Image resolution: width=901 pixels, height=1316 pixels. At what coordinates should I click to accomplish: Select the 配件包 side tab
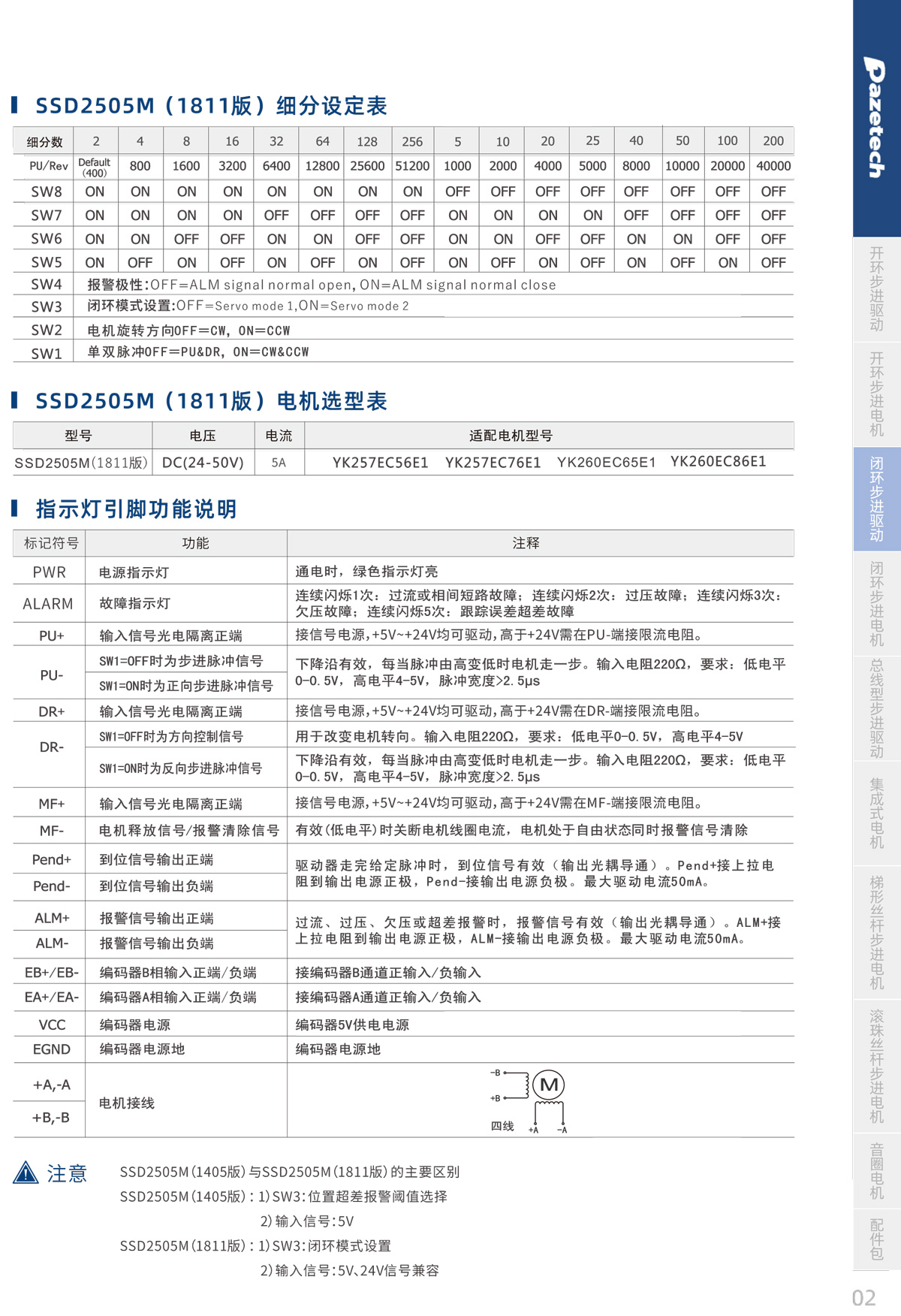pyautogui.click(x=876, y=1239)
